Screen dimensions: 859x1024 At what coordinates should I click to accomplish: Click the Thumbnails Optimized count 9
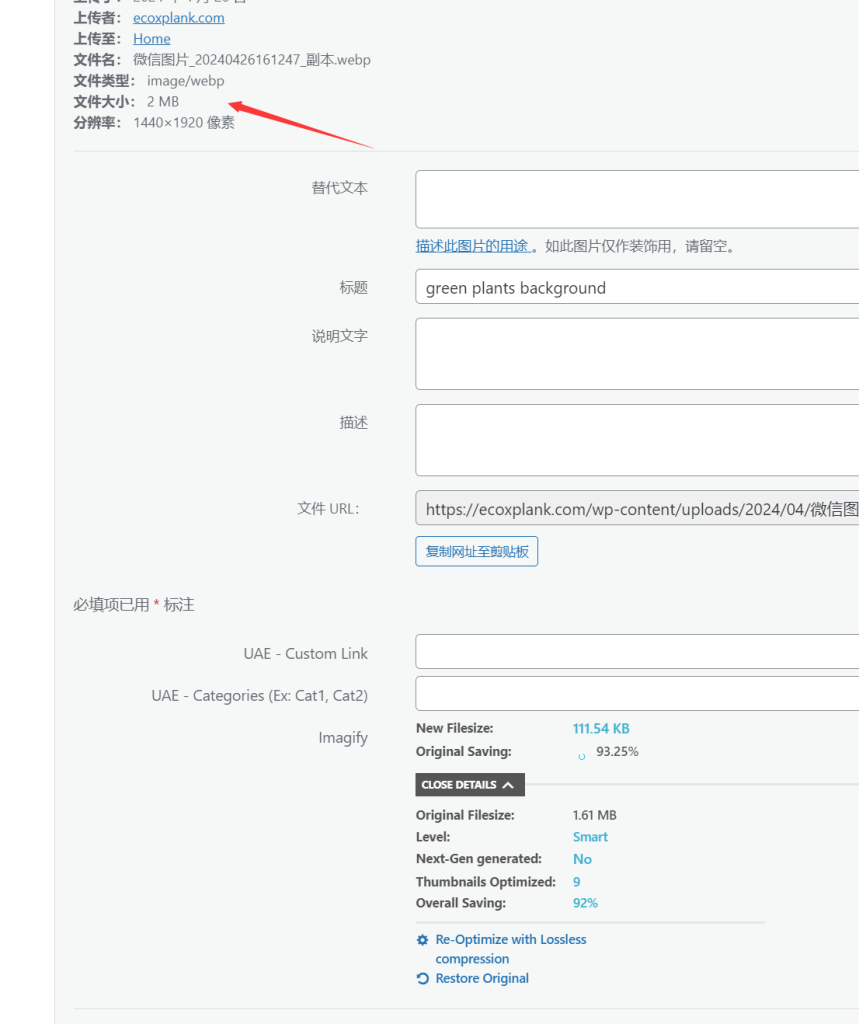pos(577,882)
